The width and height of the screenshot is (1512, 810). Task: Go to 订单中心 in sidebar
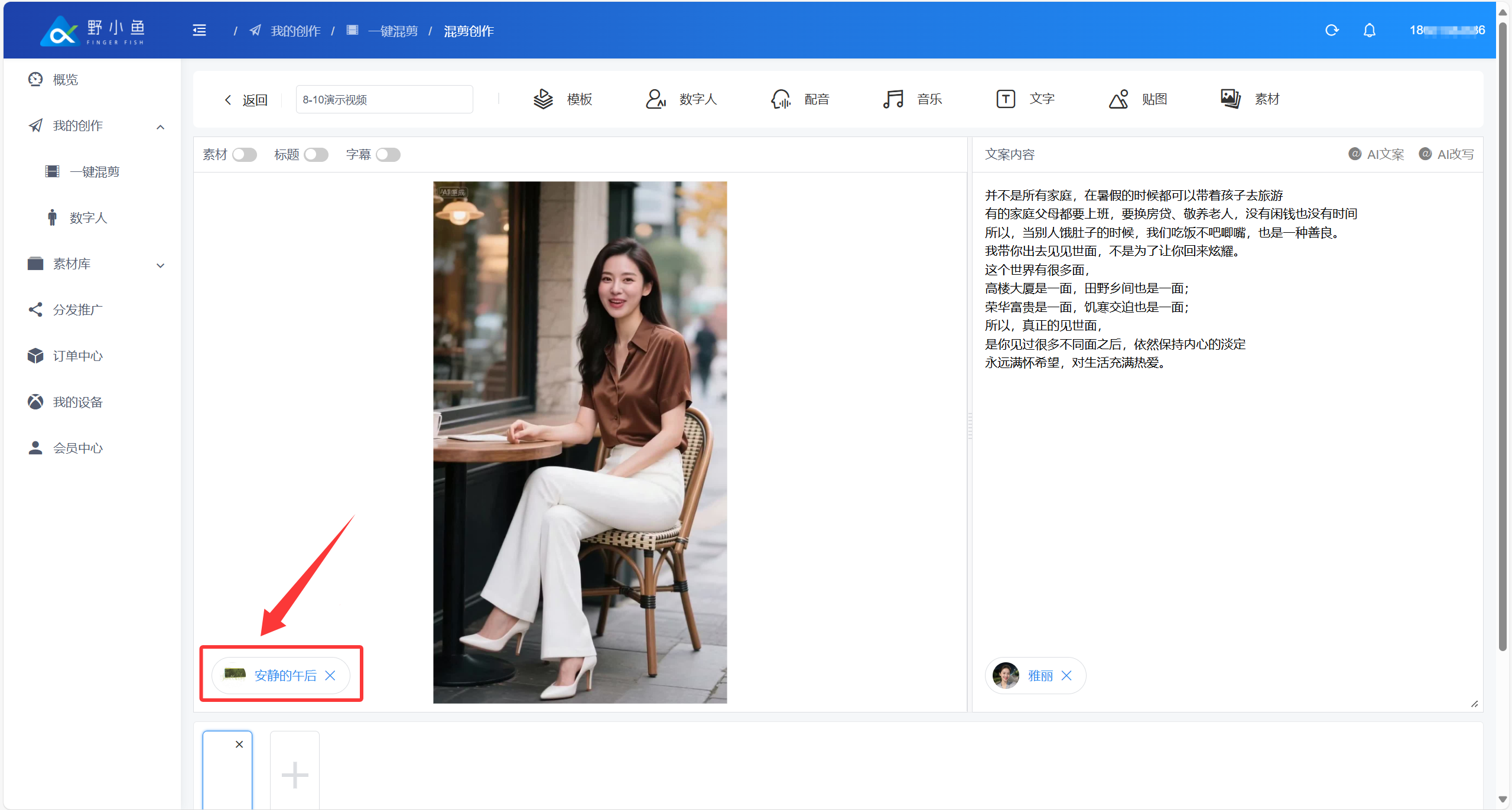click(x=77, y=356)
